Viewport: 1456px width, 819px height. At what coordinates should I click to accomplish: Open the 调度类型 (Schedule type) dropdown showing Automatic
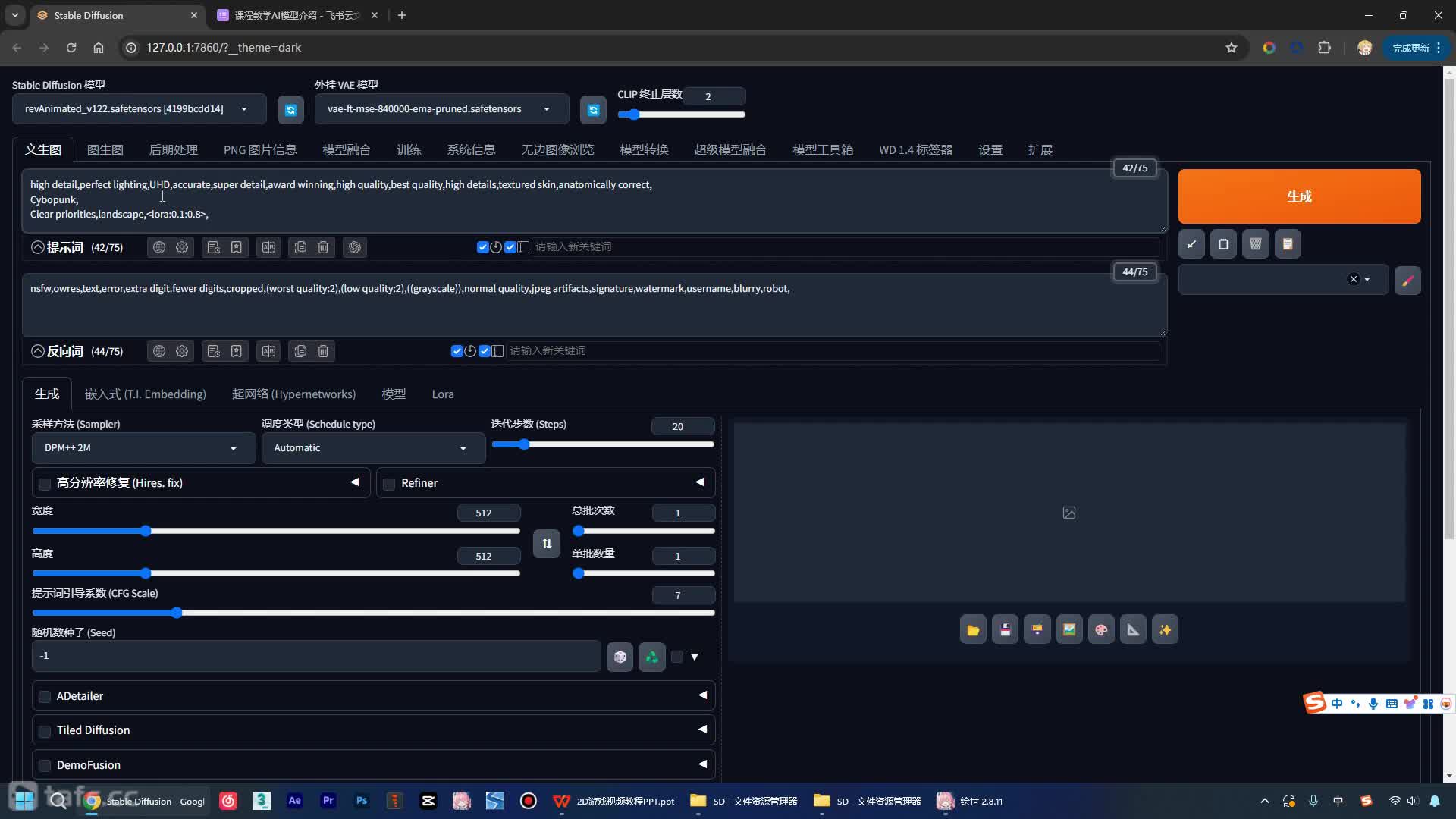point(372,448)
